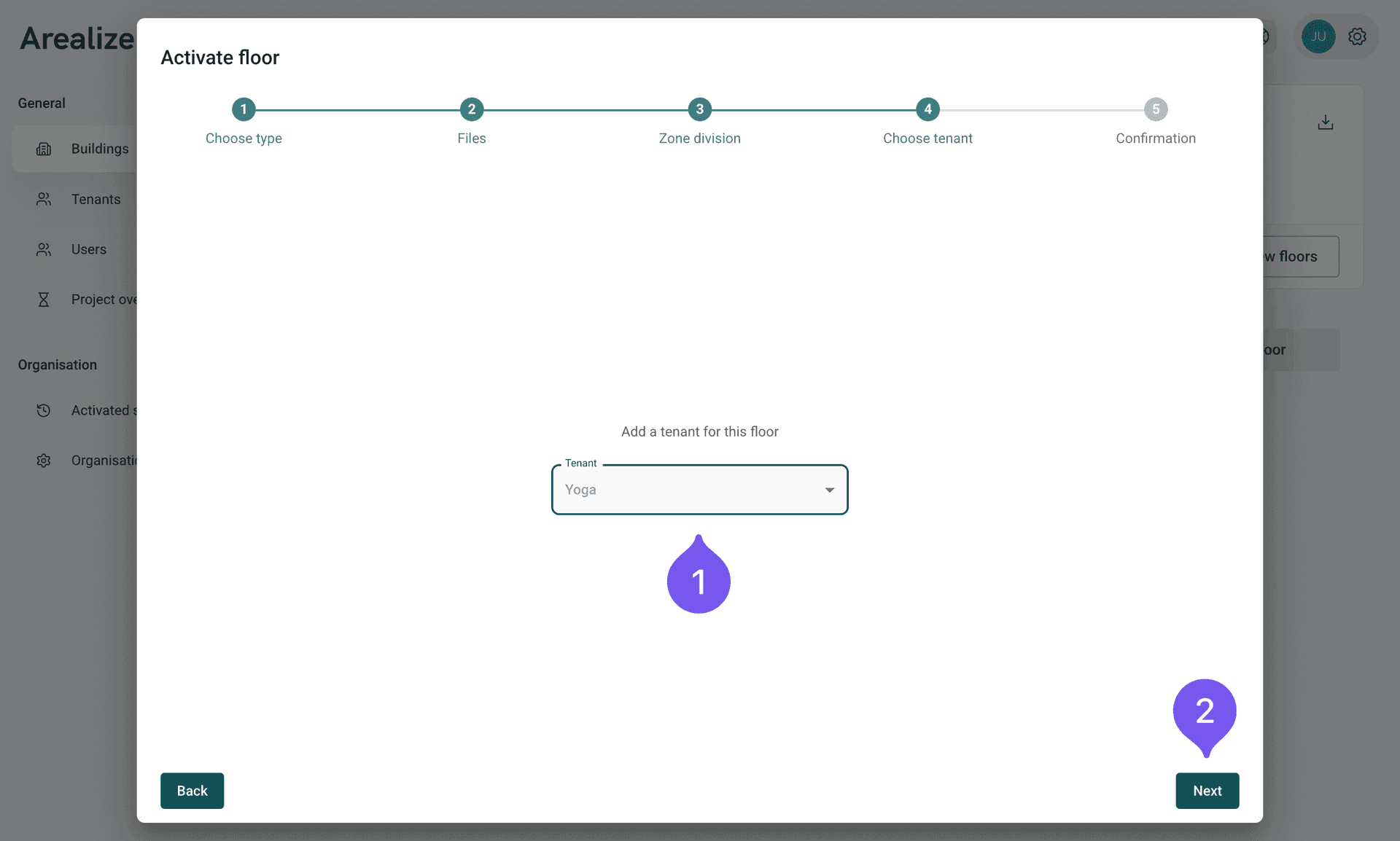The height and width of the screenshot is (841, 1400).
Task: Click the Back button
Action: click(192, 791)
